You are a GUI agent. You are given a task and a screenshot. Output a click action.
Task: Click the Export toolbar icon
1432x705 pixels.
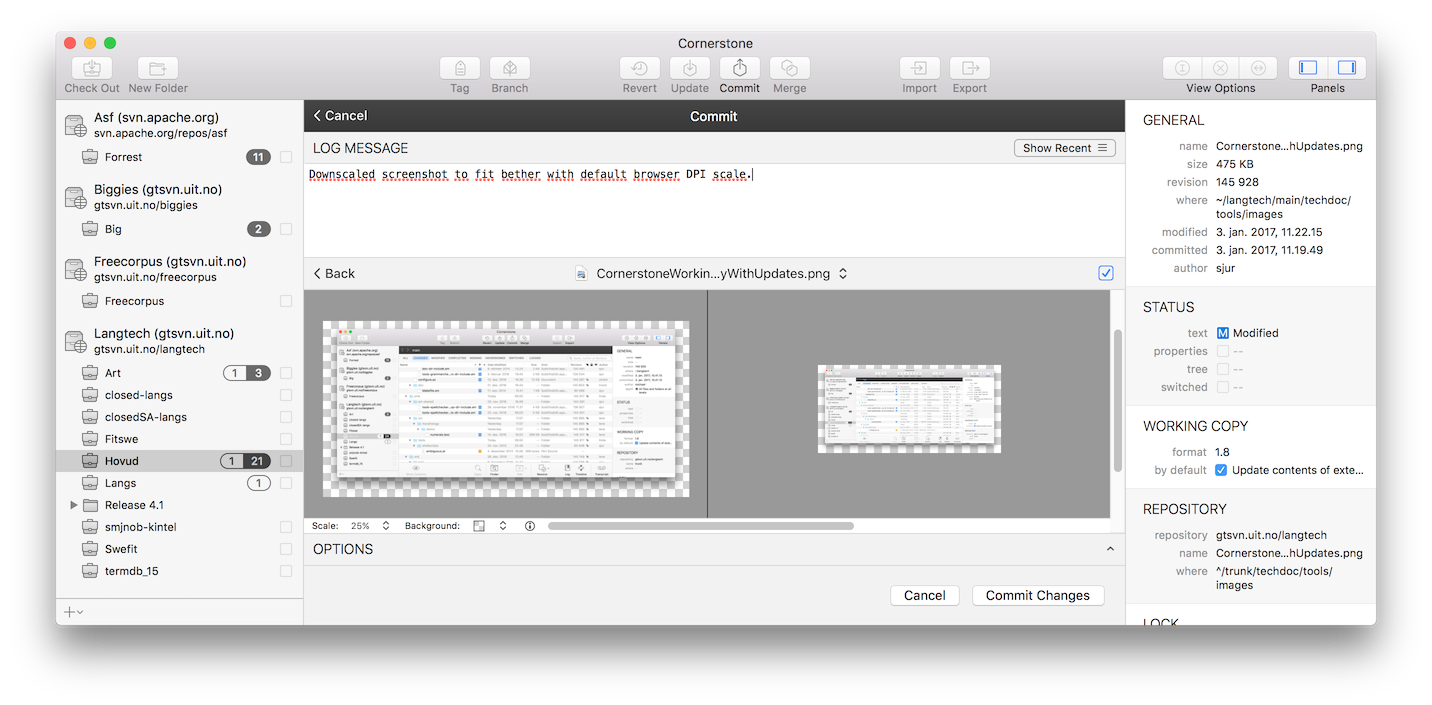point(970,68)
